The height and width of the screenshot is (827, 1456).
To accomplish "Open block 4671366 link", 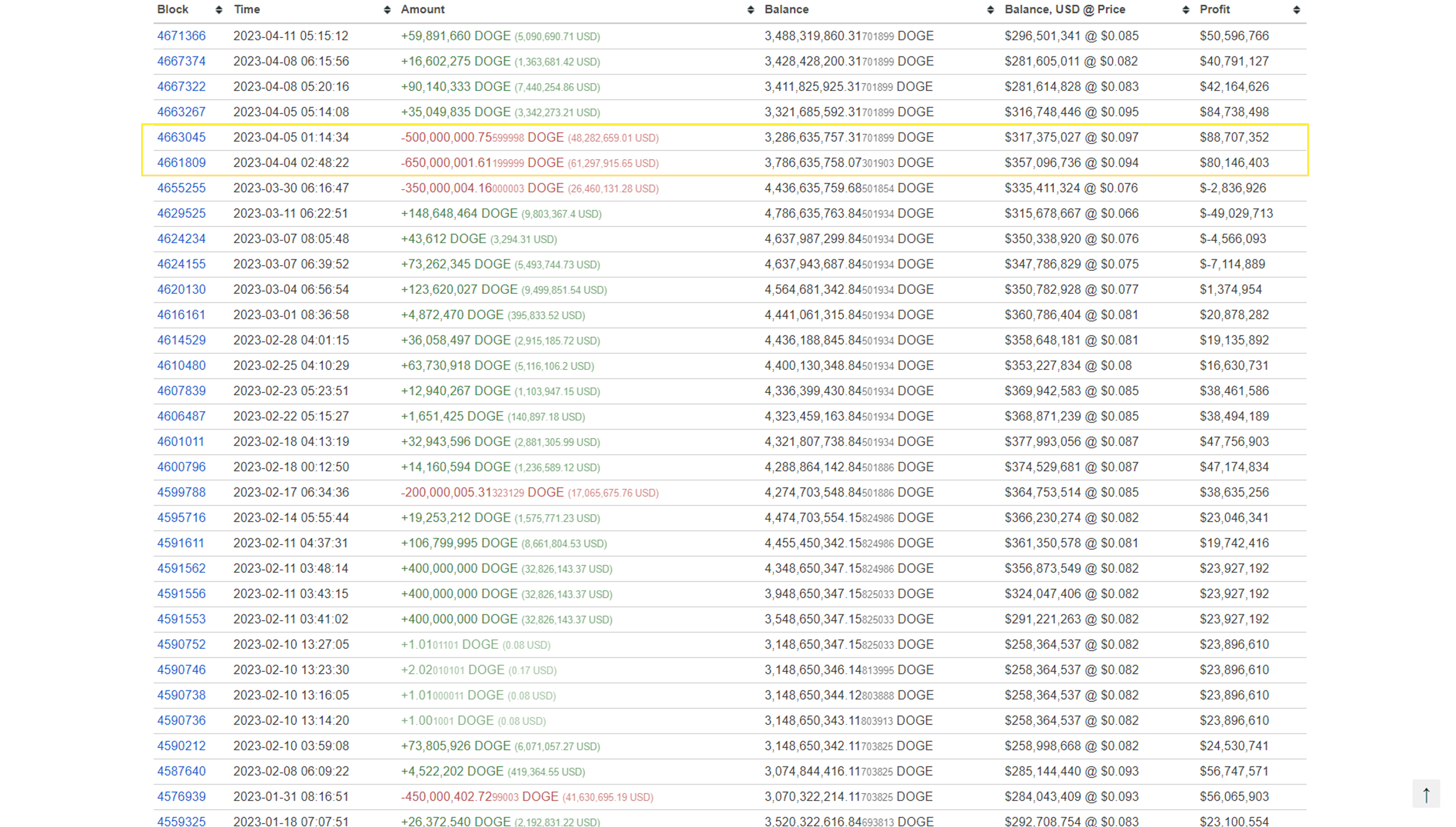I will coord(181,36).
